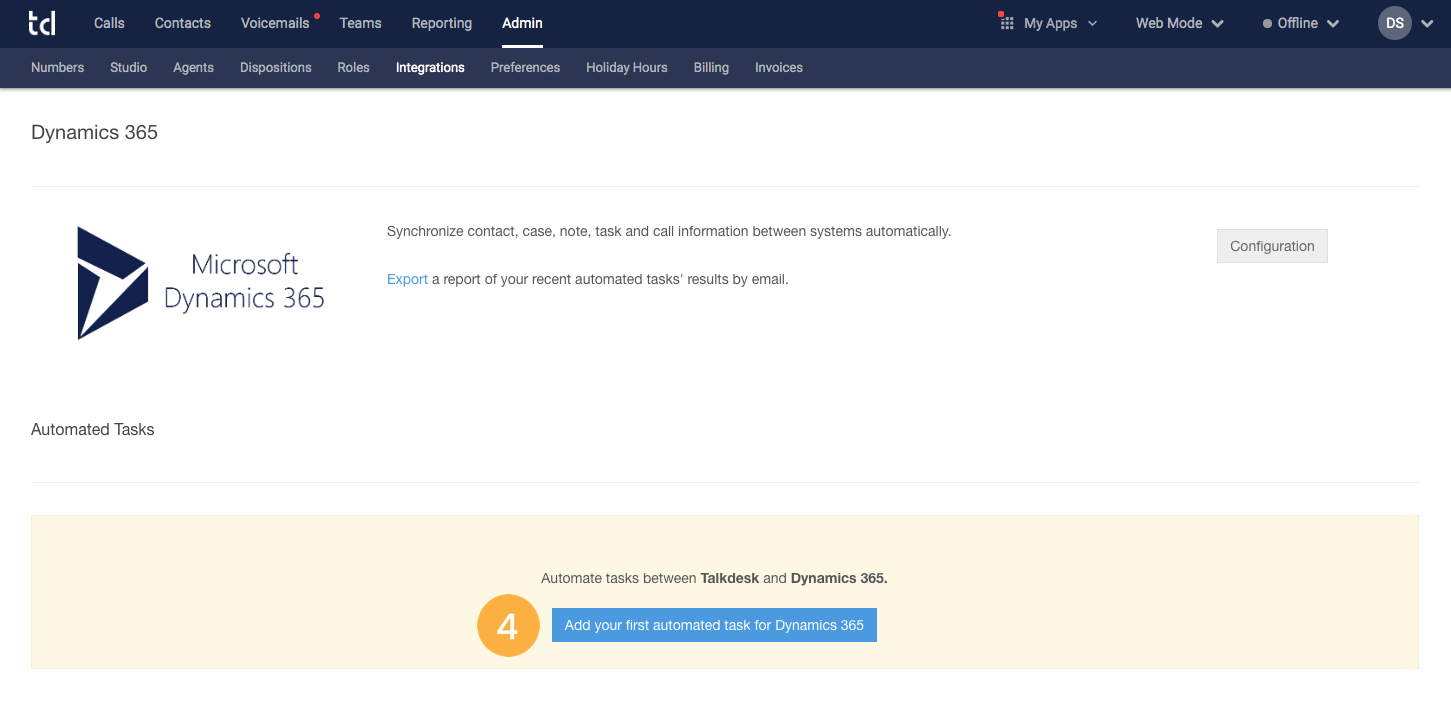Open the Web Mode dropdown
The width and height of the screenshot is (1451, 708).
tap(1180, 23)
